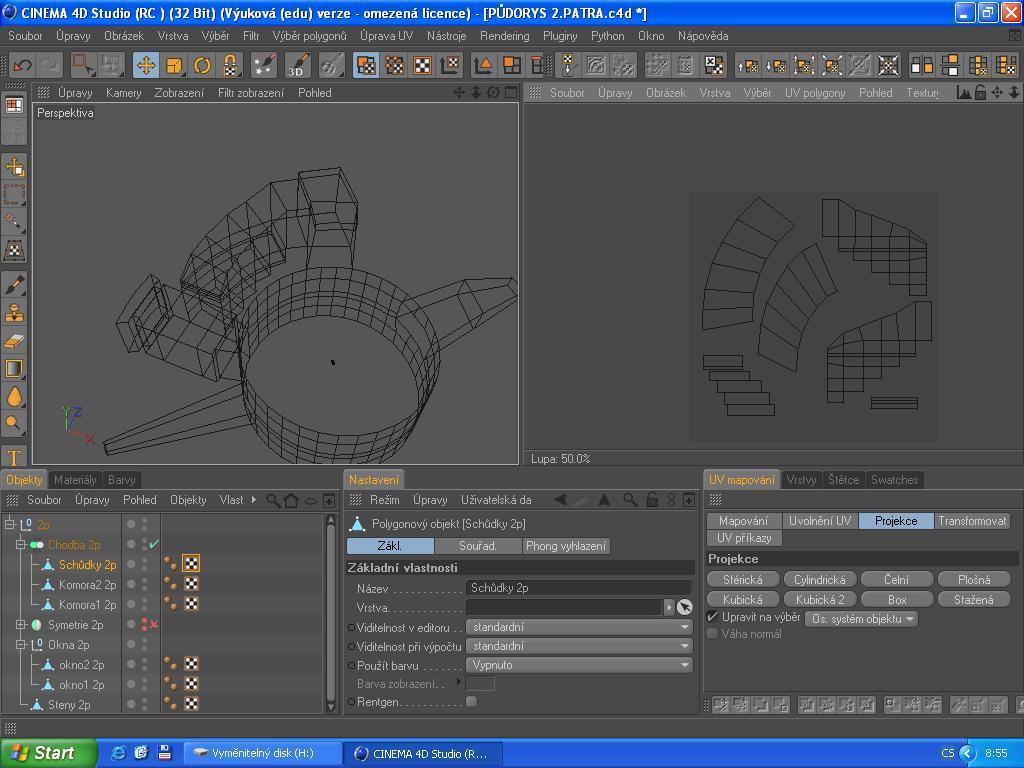Screen dimensions: 1024x768
Task: Pick the magnifier zoom tool in left toolbar
Action: click(x=14, y=423)
